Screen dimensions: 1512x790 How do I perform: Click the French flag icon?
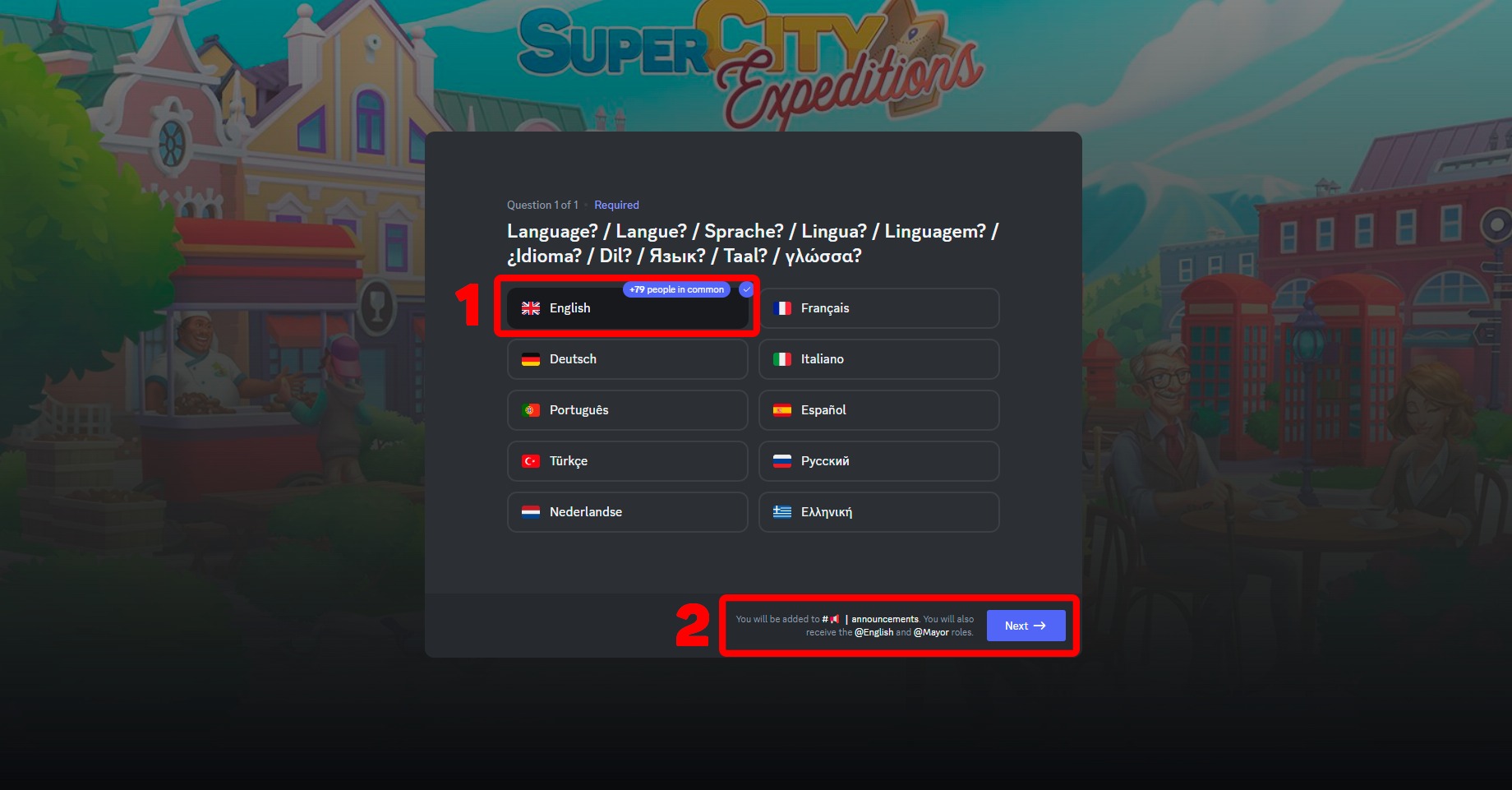[782, 308]
